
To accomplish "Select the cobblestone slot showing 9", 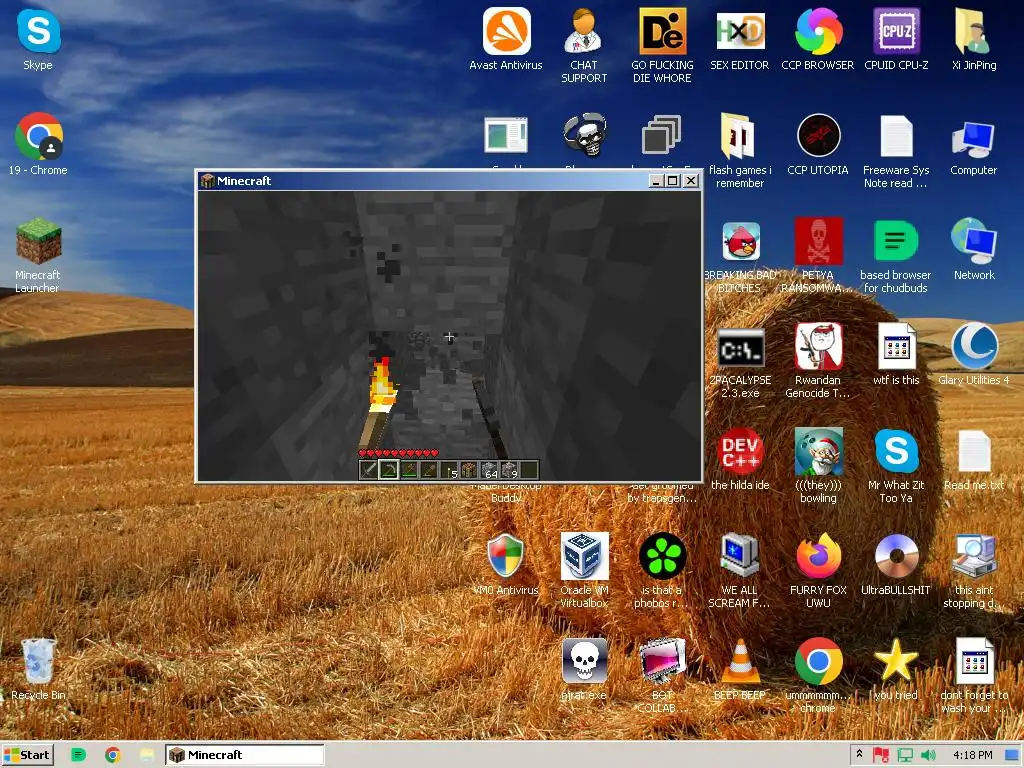I will pyautogui.click(x=509, y=469).
